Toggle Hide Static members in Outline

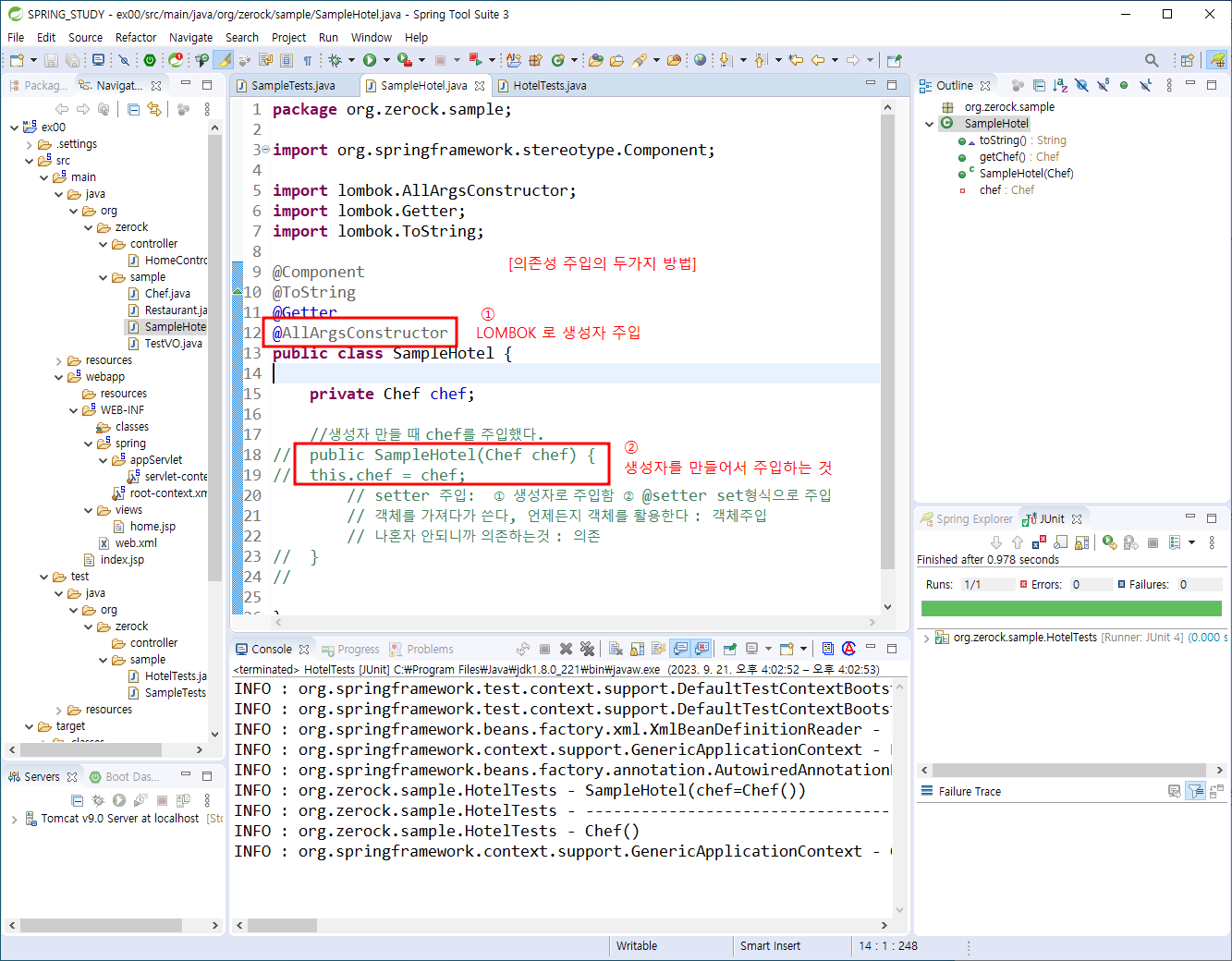[1103, 85]
